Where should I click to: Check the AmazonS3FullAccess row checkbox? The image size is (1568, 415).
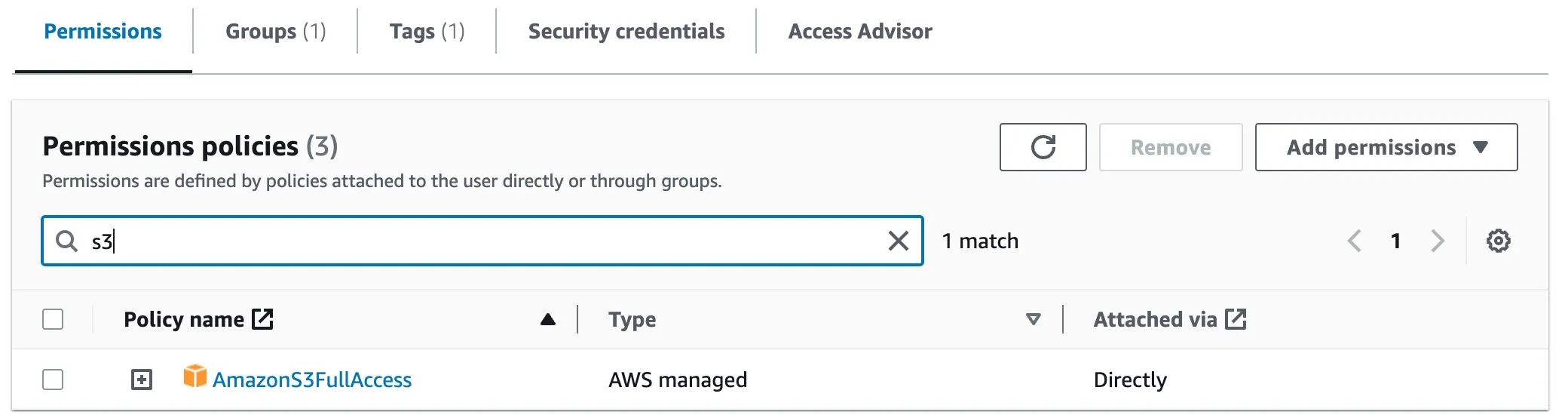click(53, 379)
